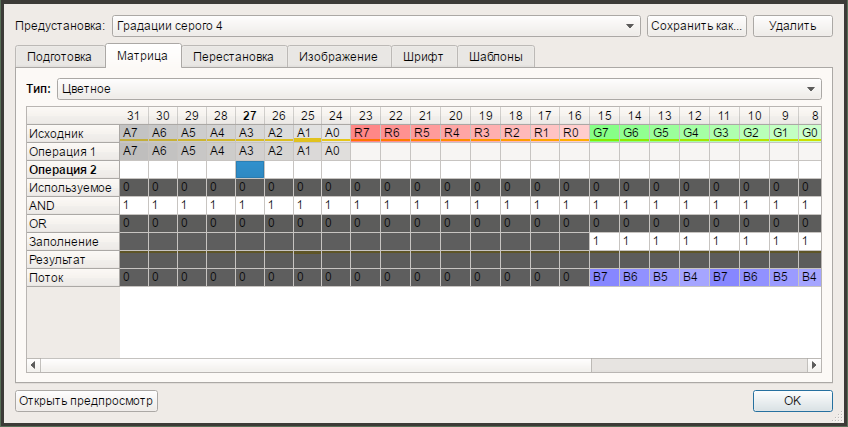Click column header 31
The width and height of the screenshot is (848, 427).
[134, 116]
